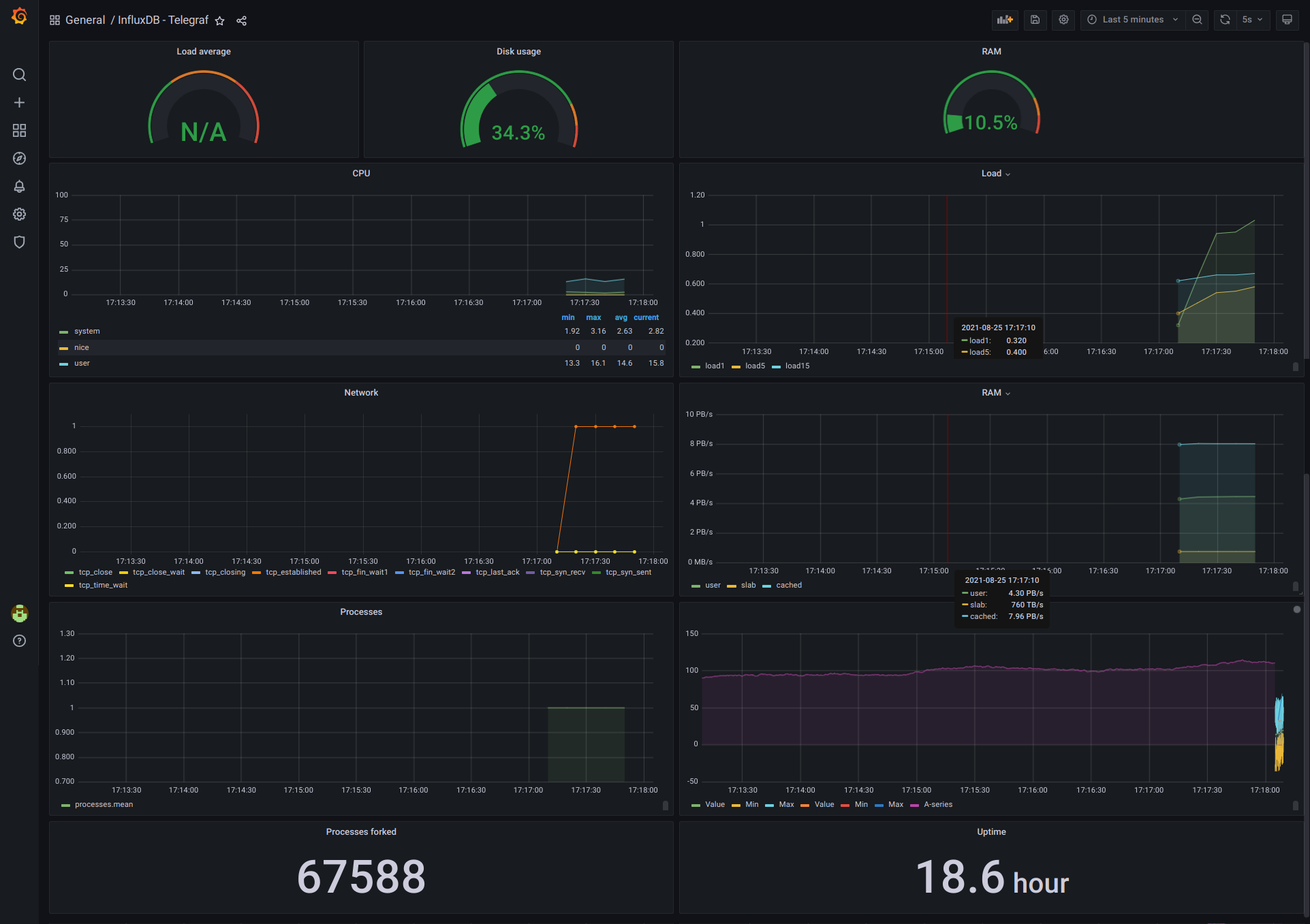Star the InfluxDB - Telegraf dashboard
The width and height of the screenshot is (1310, 924).
point(219,20)
